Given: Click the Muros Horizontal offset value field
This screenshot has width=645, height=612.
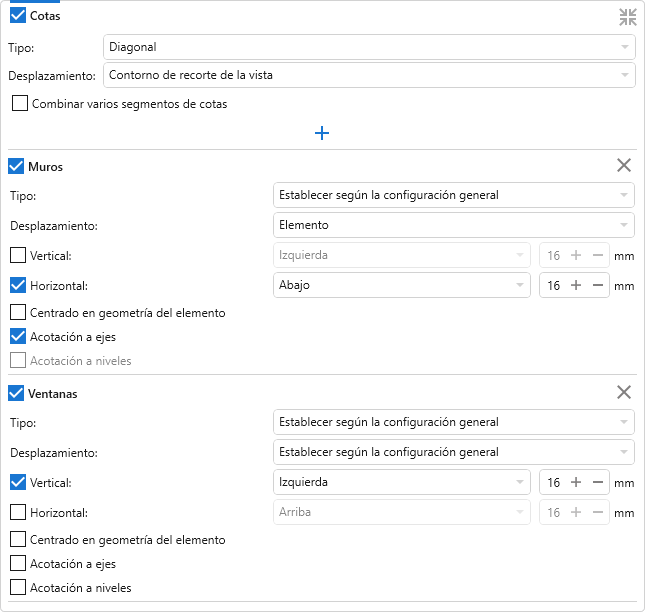Looking at the screenshot, I should tap(553, 285).
